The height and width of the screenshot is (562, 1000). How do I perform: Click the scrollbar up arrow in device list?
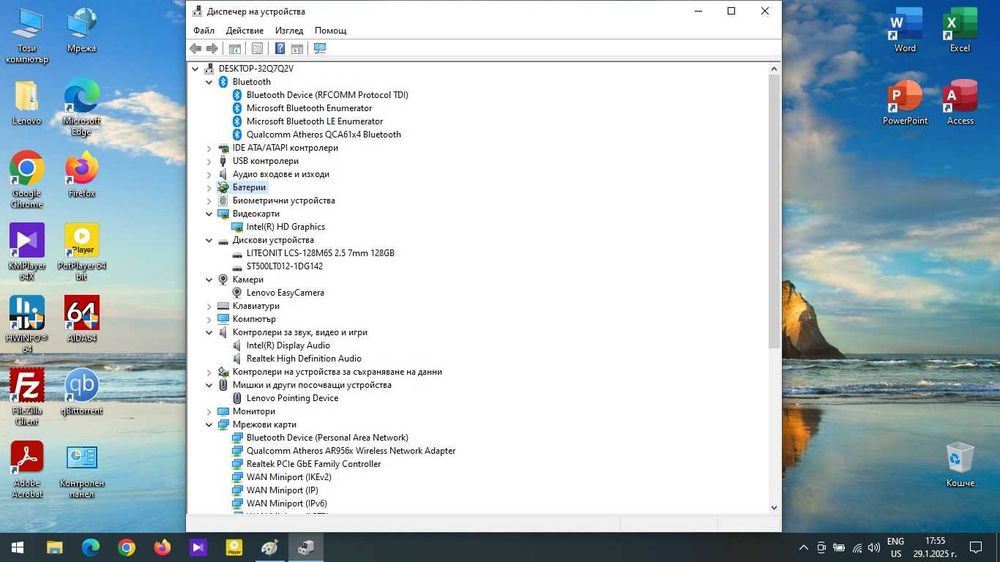(x=774, y=68)
